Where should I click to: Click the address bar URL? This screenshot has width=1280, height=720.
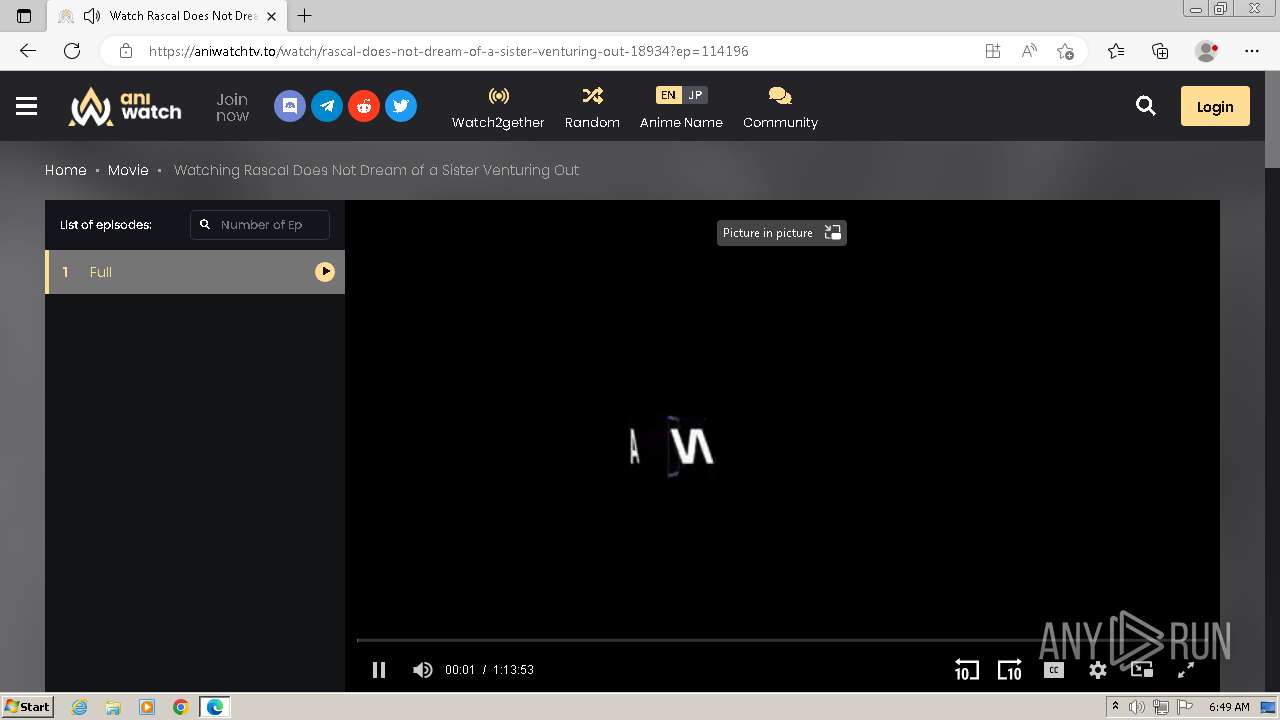coord(449,51)
